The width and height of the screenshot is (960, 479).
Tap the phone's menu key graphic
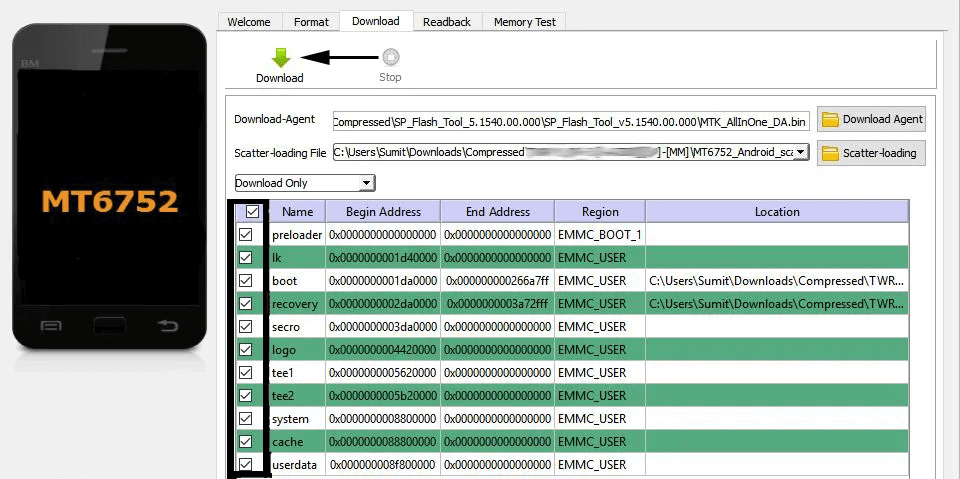[51, 326]
